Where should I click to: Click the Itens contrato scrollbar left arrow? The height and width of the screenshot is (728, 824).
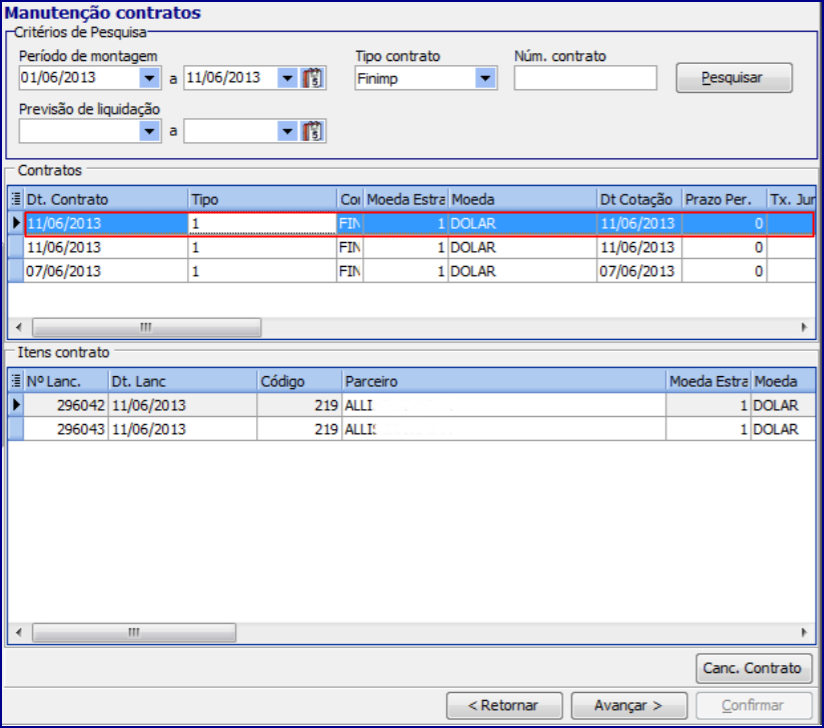coord(19,632)
